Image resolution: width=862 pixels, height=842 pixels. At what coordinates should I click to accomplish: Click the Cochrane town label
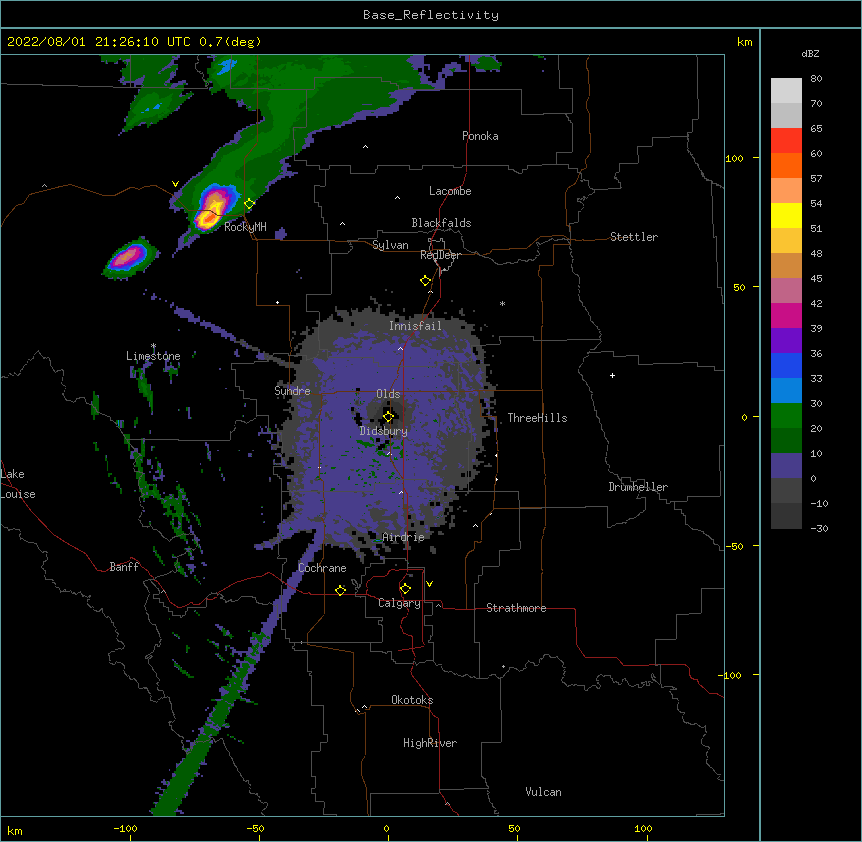tap(322, 568)
